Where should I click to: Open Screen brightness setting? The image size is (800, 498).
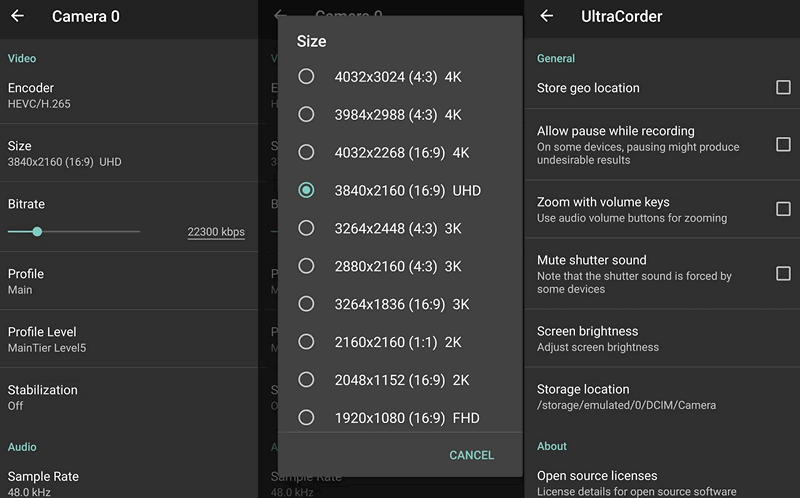[x=662, y=339]
